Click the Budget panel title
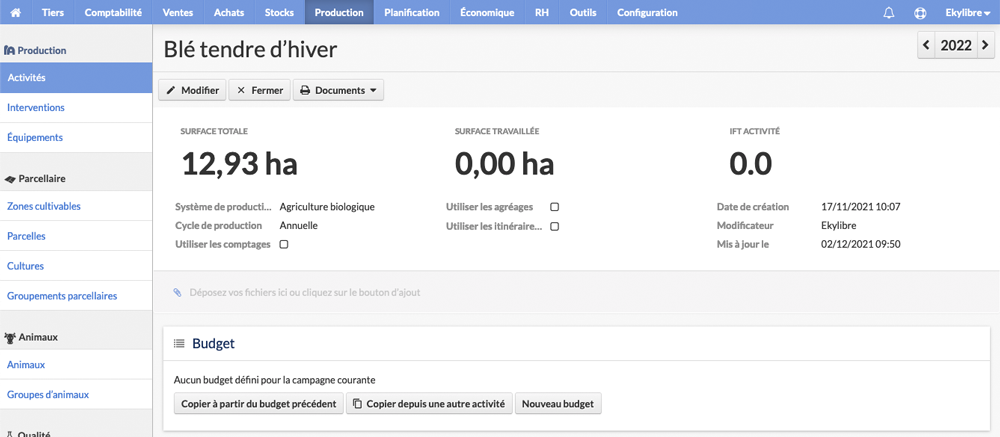This screenshot has width=1000, height=437. pos(214,344)
